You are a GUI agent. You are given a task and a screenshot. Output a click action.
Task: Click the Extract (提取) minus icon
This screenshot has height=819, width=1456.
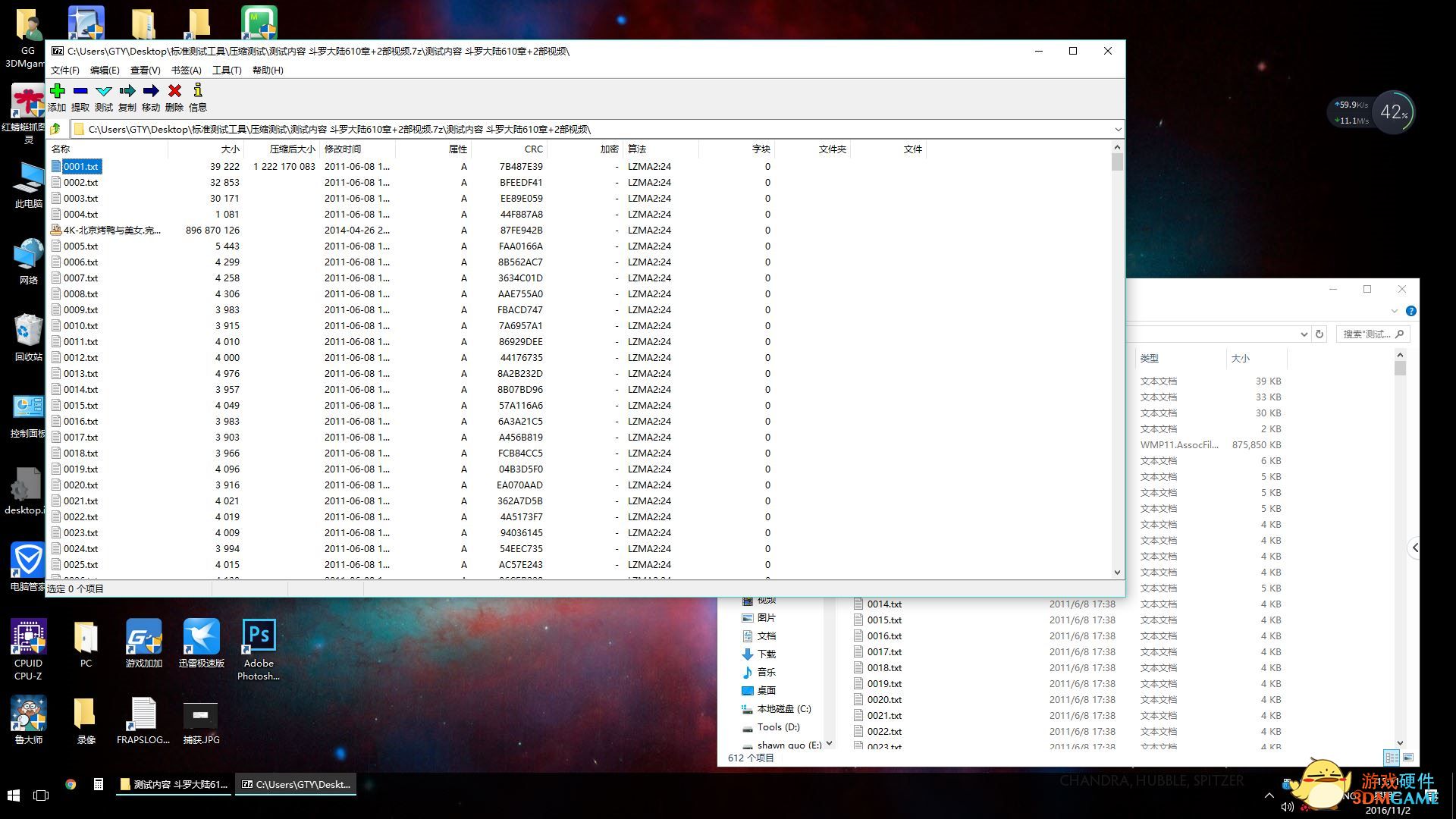click(80, 91)
